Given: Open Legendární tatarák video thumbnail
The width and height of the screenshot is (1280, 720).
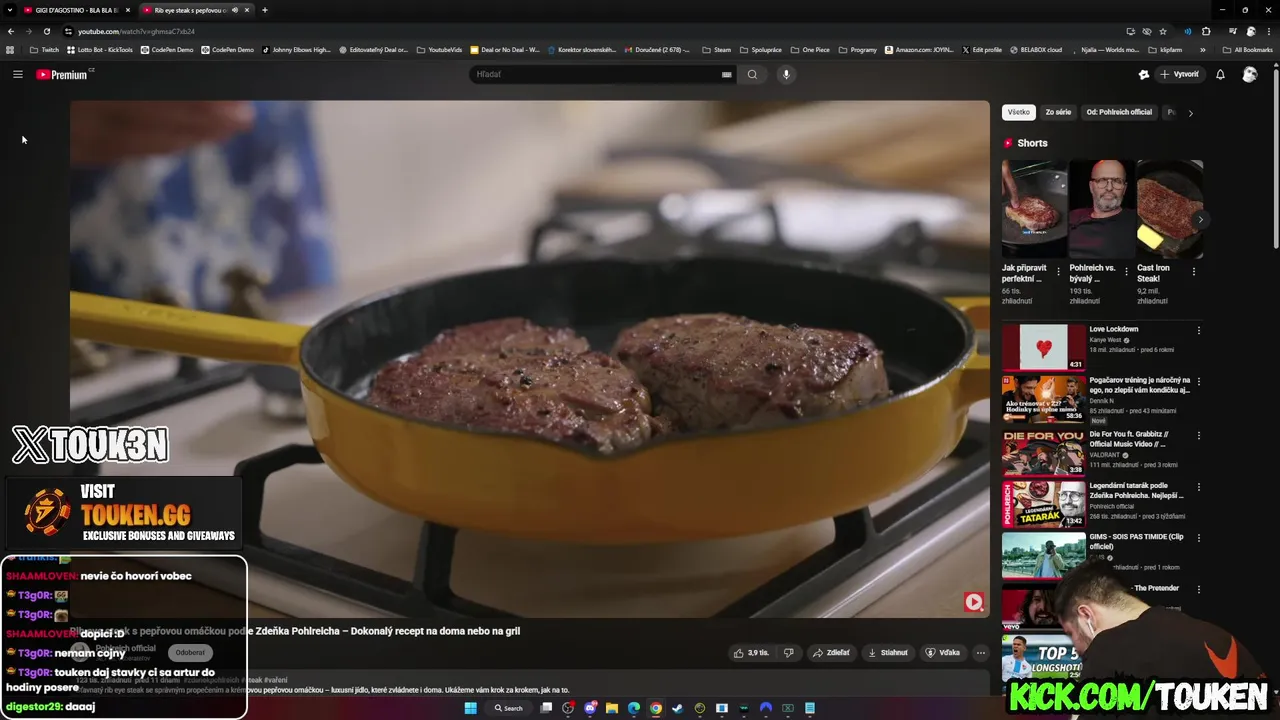Looking at the screenshot, I should point(1043,504).
